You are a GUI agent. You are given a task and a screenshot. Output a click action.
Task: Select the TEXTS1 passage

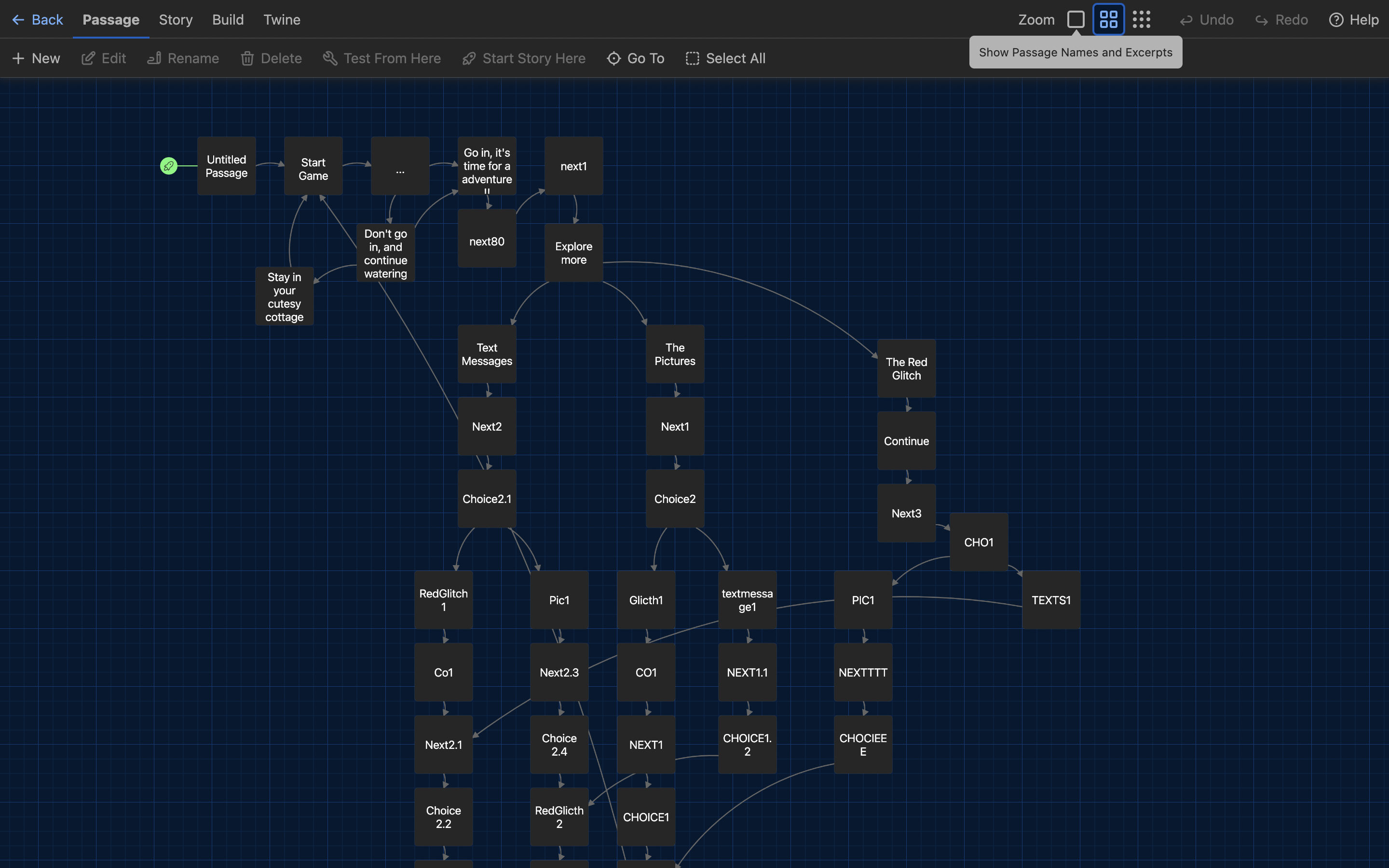[1051, 600]
